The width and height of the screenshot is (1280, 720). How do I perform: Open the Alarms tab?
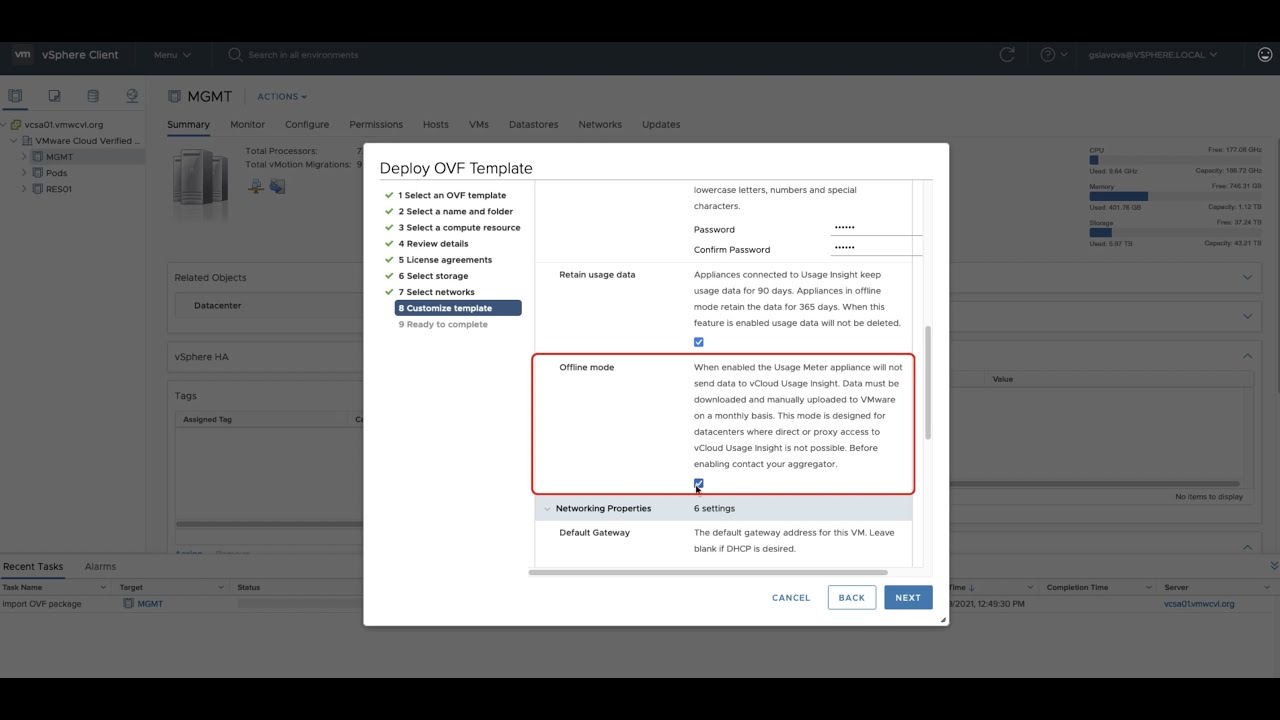tap(100, 566)
